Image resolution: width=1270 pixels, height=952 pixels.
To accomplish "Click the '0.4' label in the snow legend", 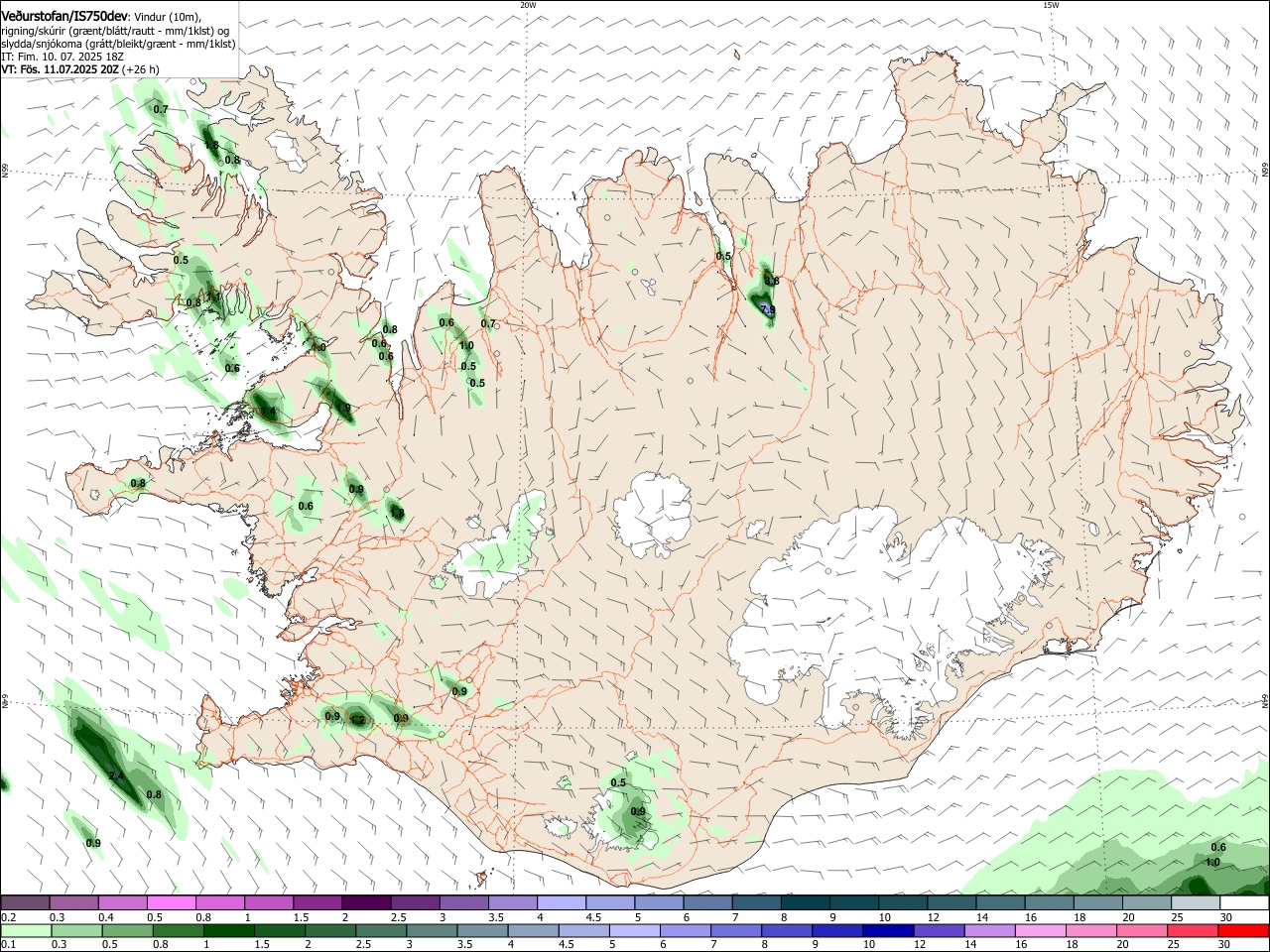I will [106, 917].
